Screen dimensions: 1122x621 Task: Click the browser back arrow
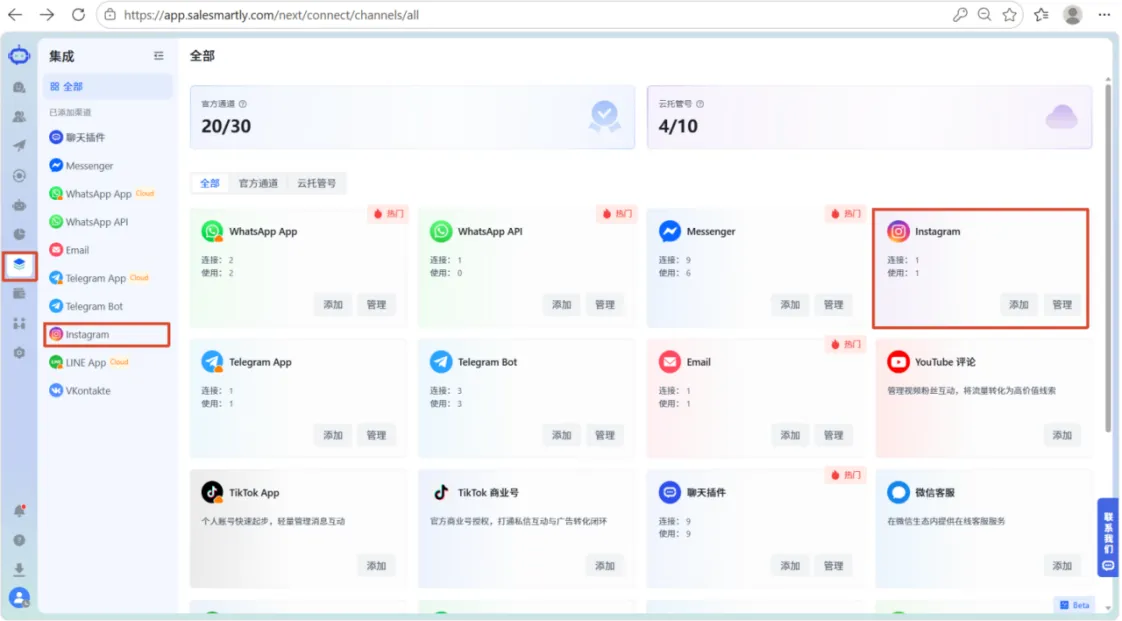(x=15, y=14)
